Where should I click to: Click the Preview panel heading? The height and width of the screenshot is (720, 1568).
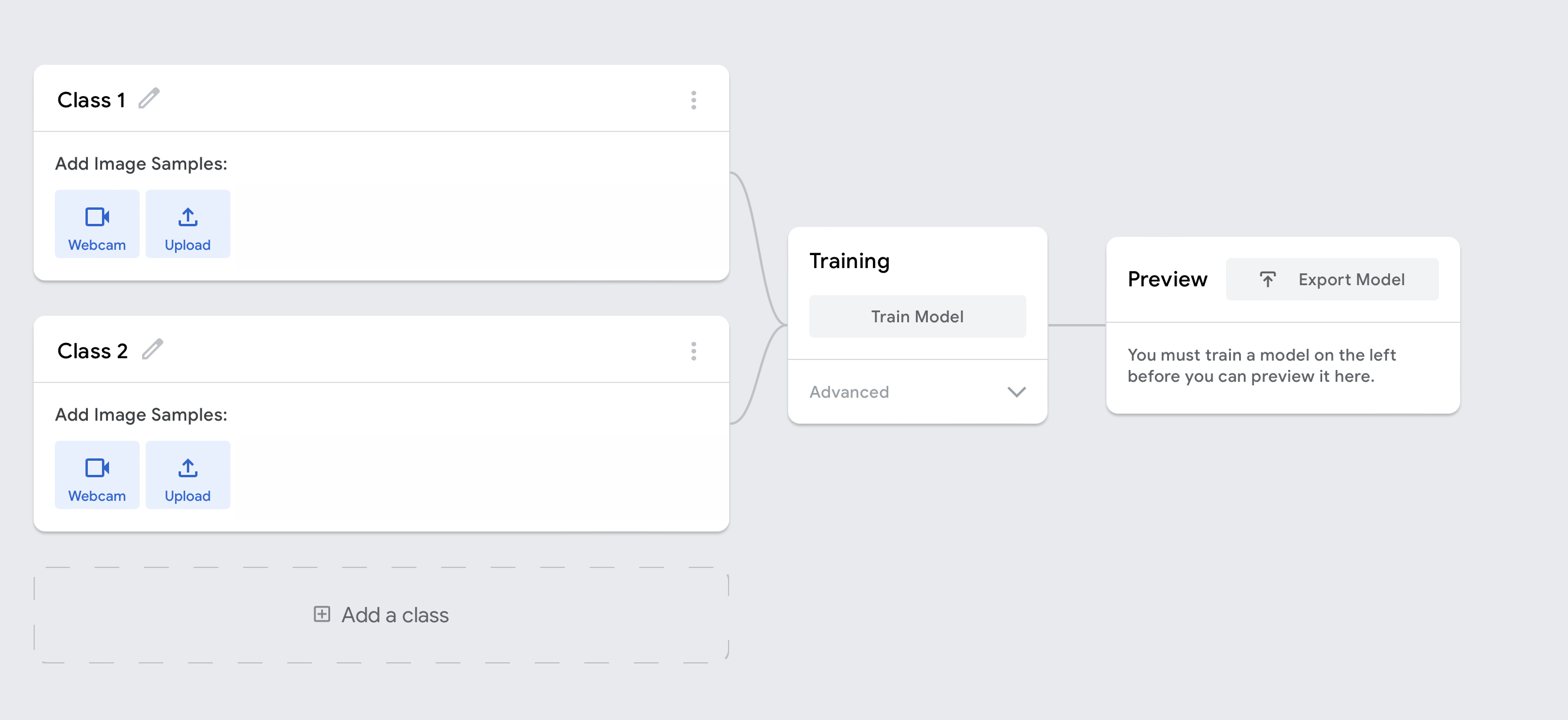click(1167, 279)
